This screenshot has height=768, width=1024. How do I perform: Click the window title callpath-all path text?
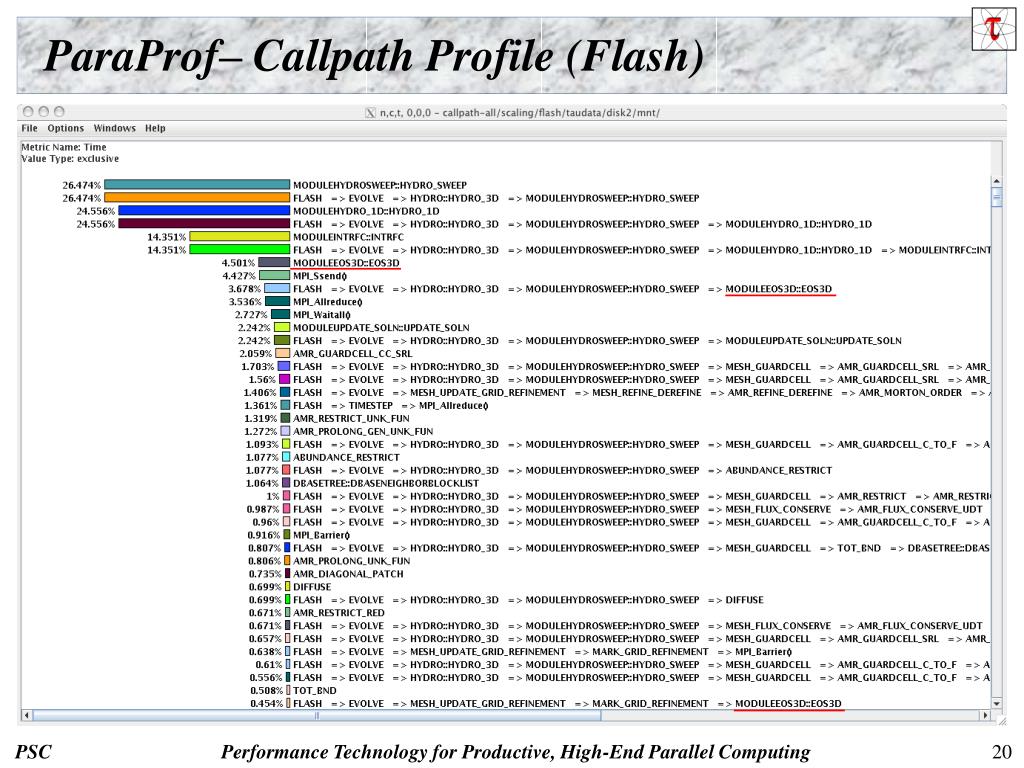pos(519,113)
